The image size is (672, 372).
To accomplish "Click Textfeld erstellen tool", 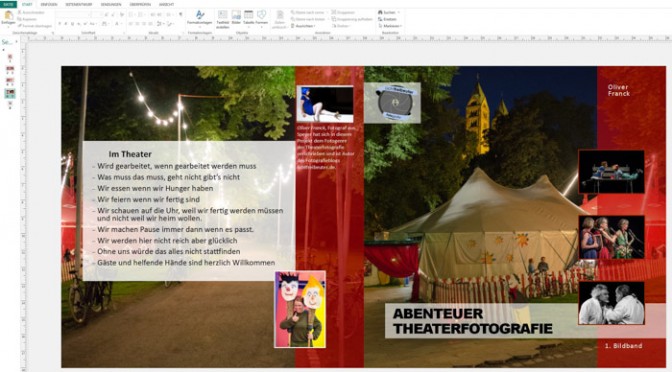I will [x=223, y=19].
